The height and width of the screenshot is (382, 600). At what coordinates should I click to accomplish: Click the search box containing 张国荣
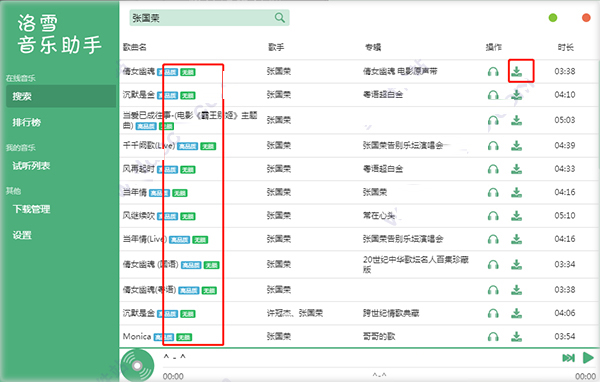[209, 18]
